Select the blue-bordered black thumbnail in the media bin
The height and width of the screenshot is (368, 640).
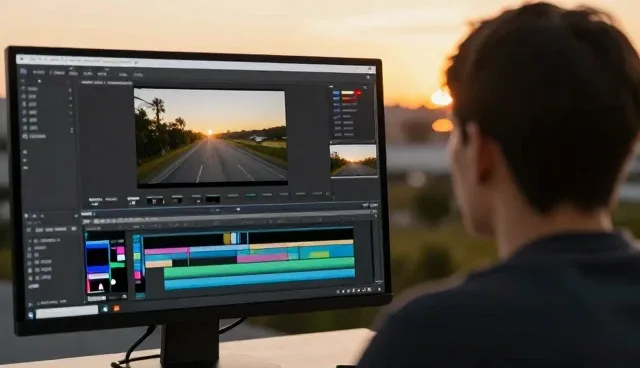97,257
